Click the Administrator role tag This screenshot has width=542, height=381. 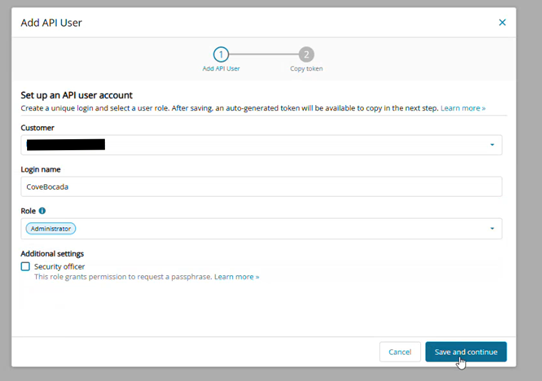(x=51, y=229)
